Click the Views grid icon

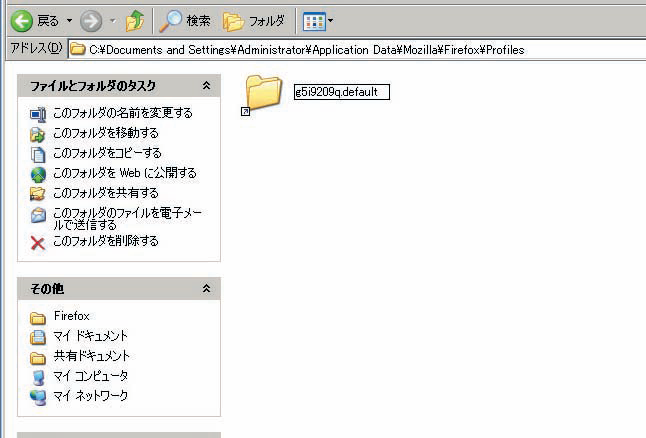(314, 21)
